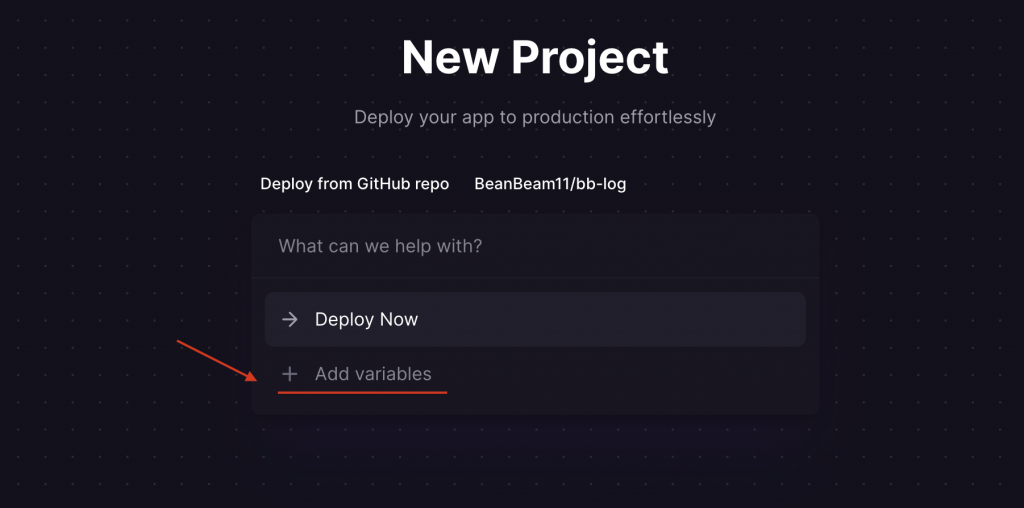The image size is (1024, 508).
Task: Click the 'Deploy Now' label text
Action: [366, 320]
